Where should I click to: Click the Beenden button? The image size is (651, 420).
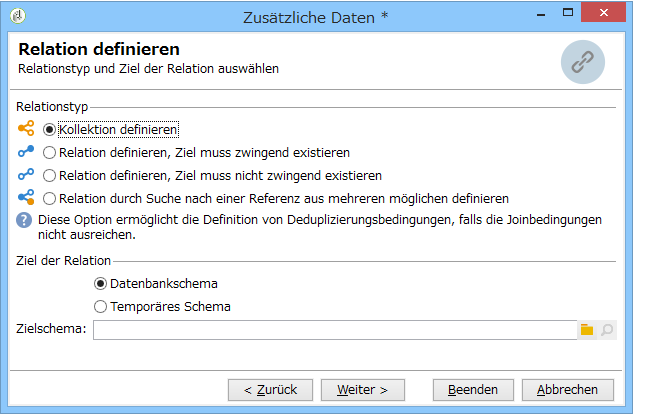coord(473,390)
